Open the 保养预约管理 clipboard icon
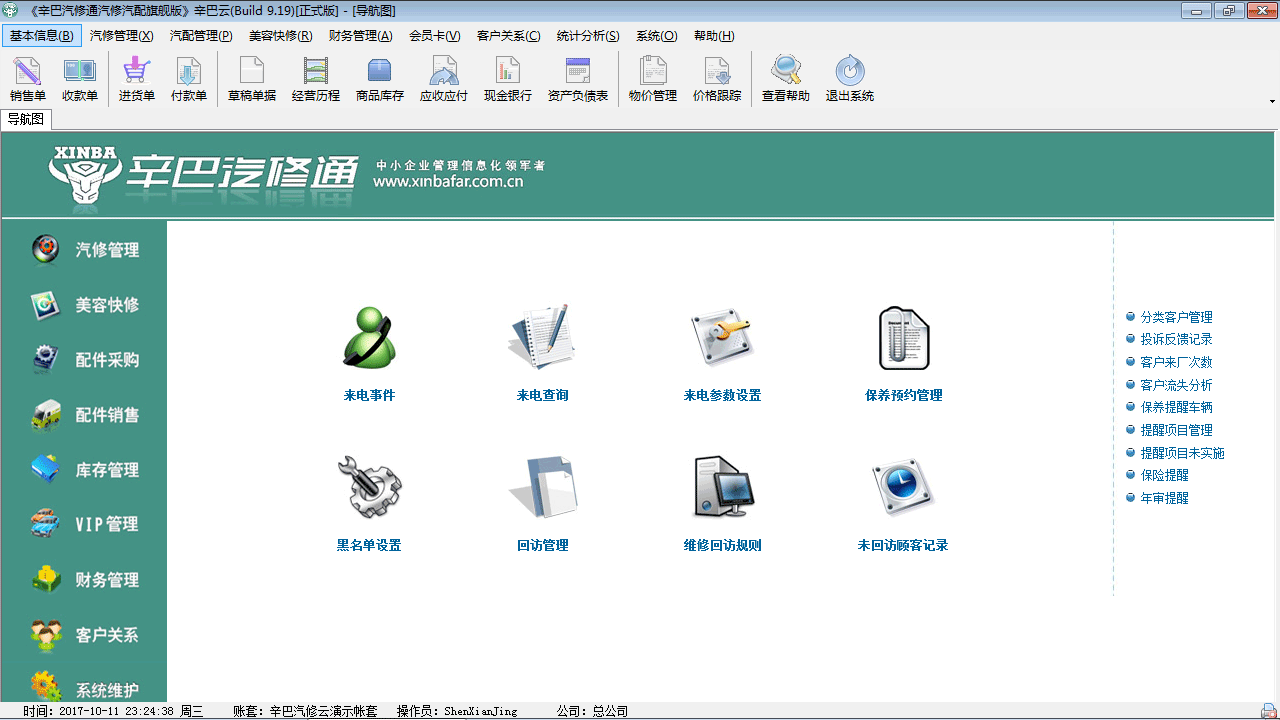 [x=904, y=338]
